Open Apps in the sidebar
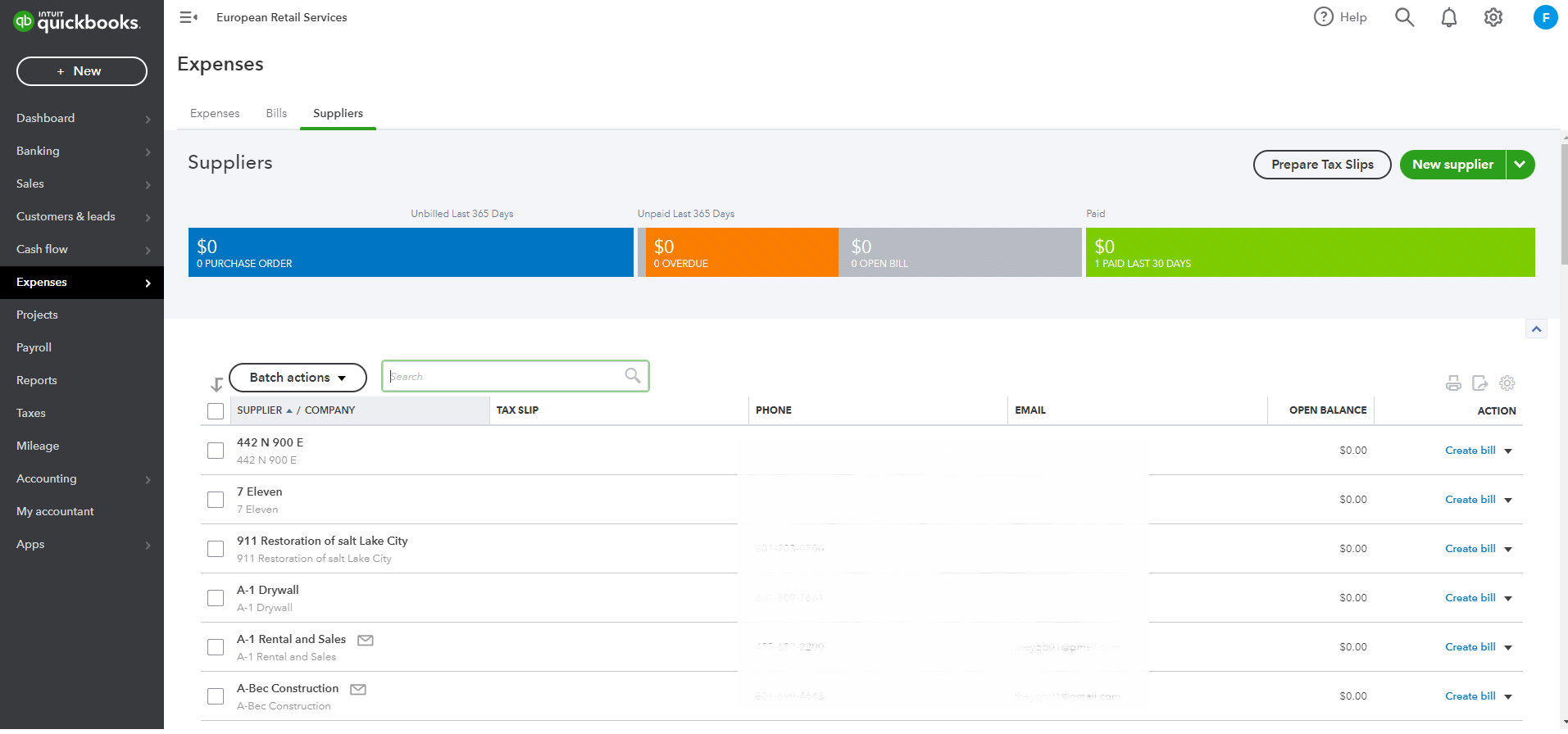 (x=82, y=544)
